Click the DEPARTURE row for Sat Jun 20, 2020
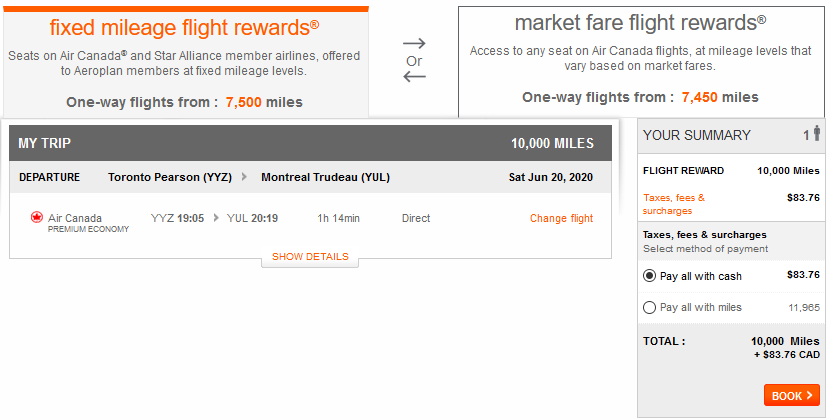Viewport: 831px width, 420px height. pyautogui.click(x=310, y=177)
